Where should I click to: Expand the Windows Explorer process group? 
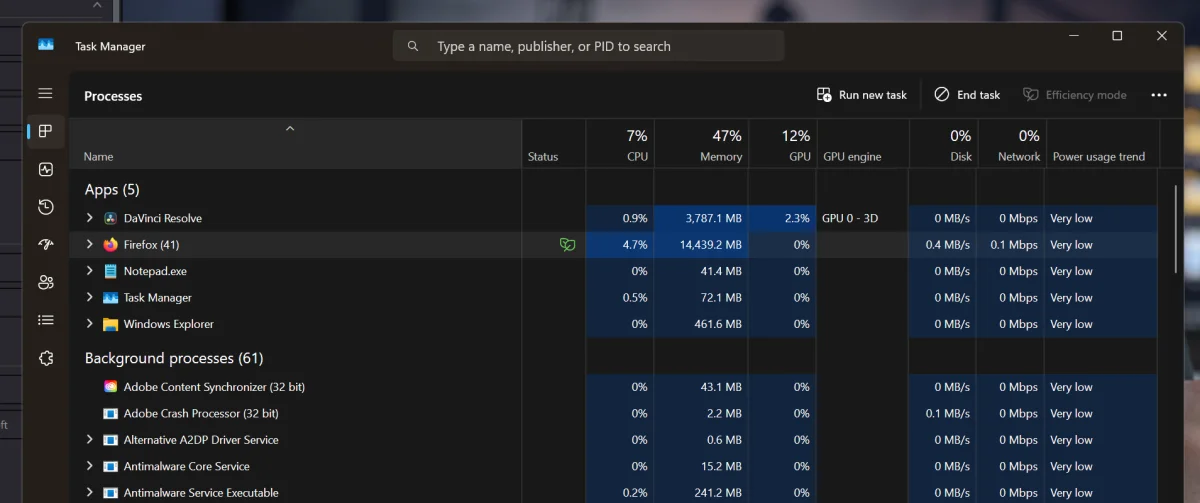[89, 324]
